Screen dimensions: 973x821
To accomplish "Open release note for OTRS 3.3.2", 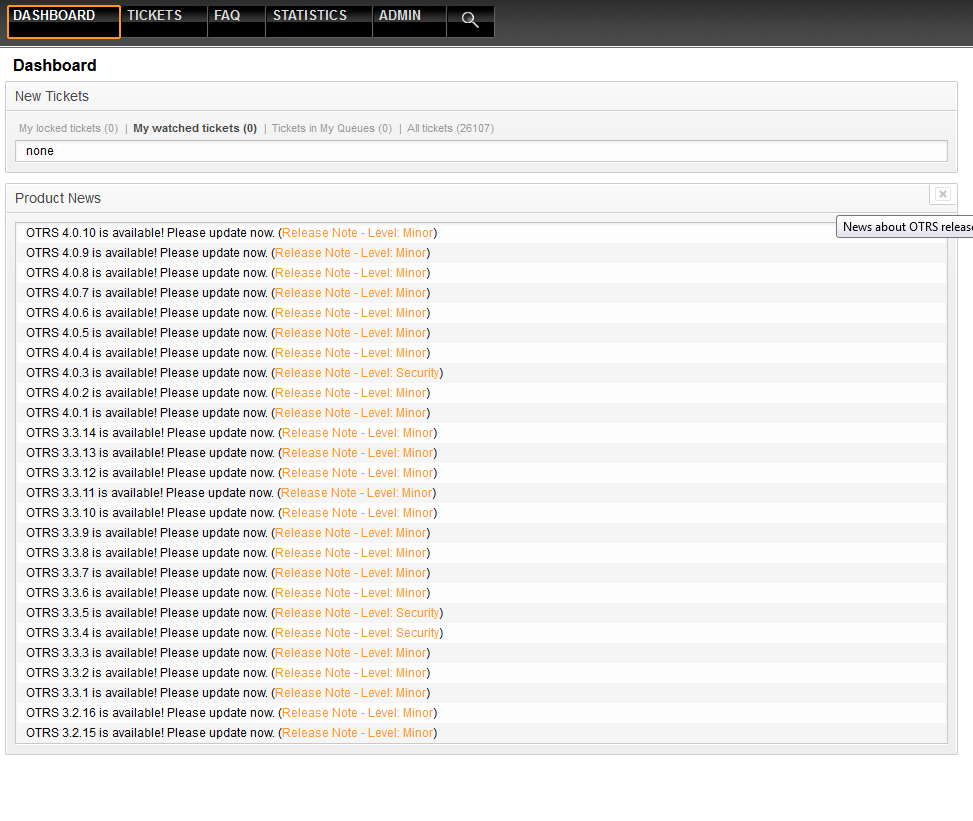I will click(x=351, y=673).
